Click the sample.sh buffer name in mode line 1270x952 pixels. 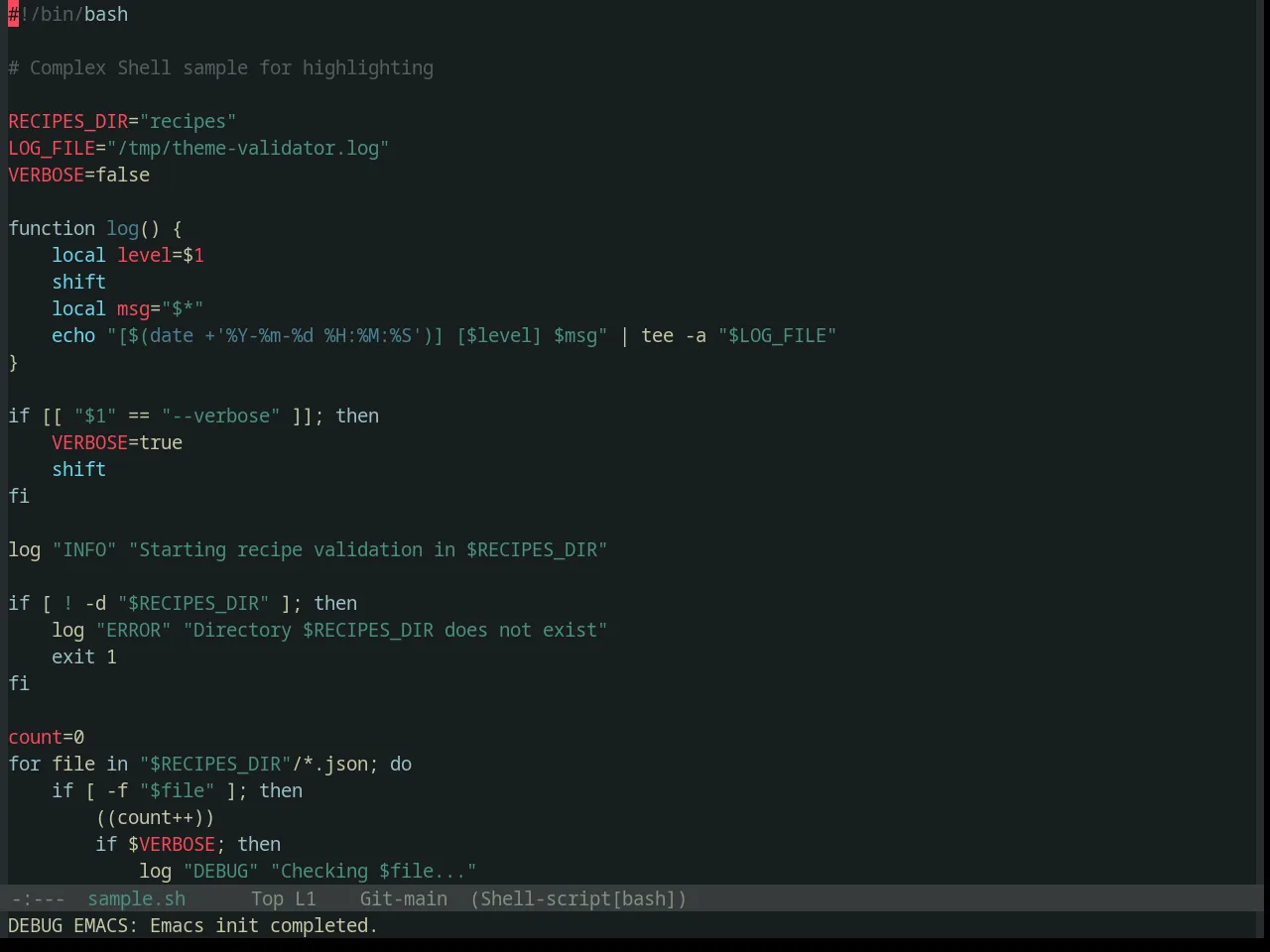coord(136,898)
